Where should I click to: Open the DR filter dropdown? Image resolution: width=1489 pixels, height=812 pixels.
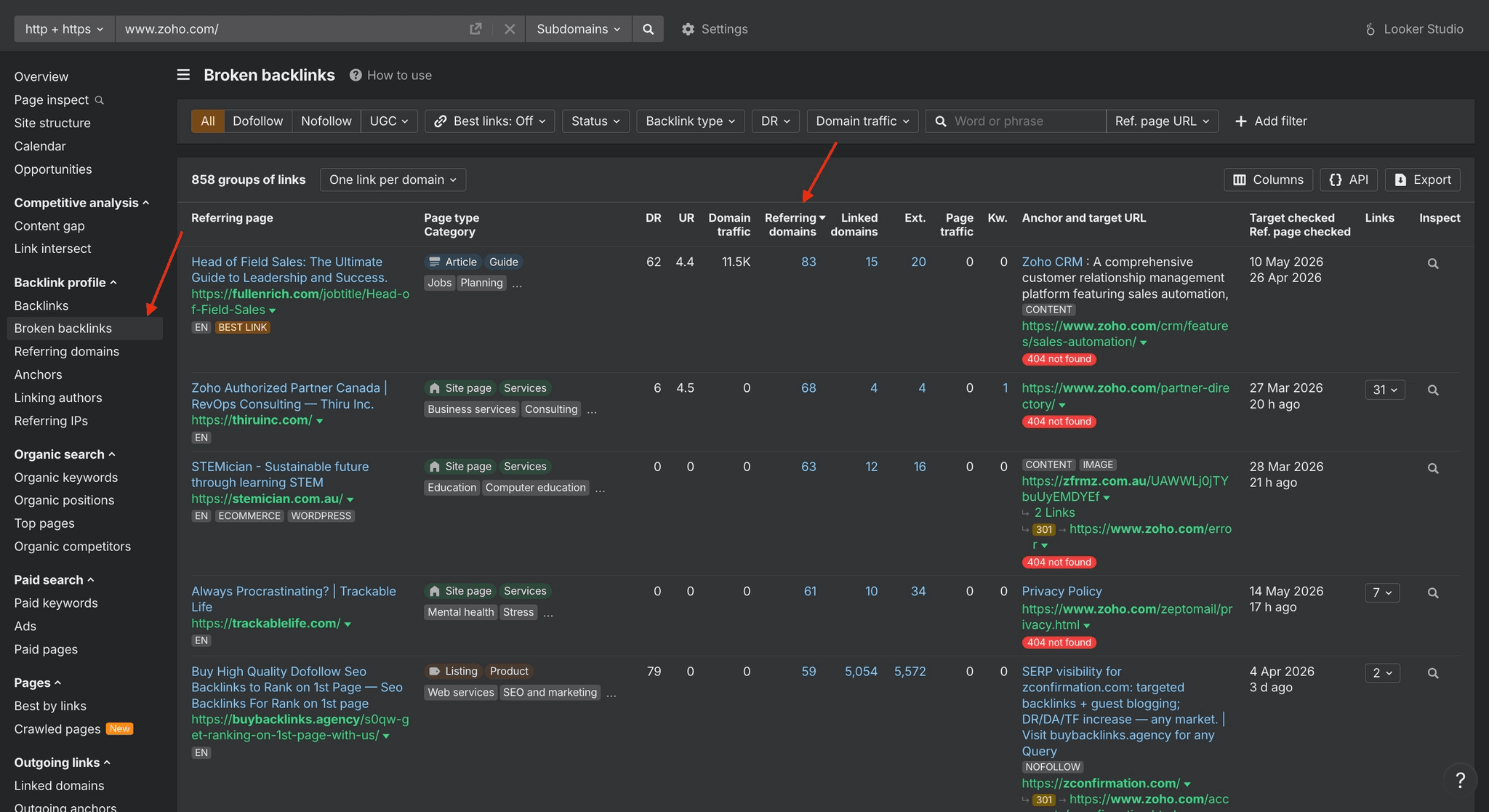coord(776,121)
